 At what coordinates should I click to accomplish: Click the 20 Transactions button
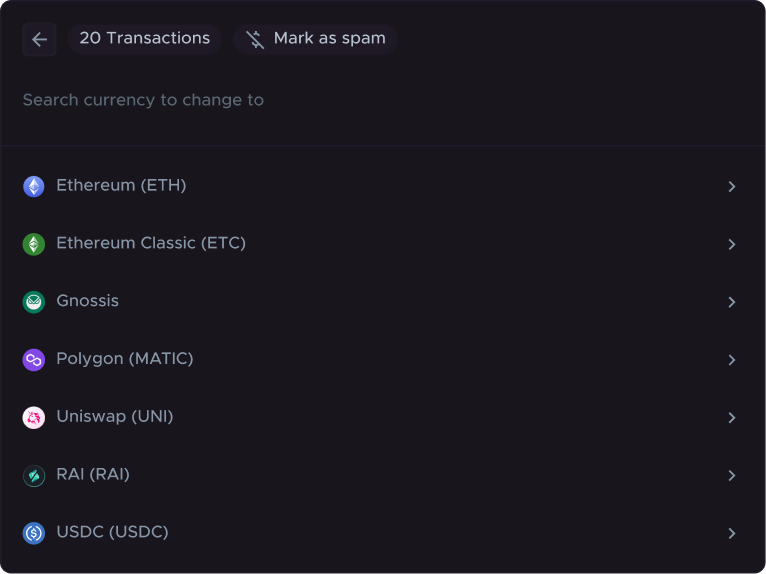tap(145, 39)
